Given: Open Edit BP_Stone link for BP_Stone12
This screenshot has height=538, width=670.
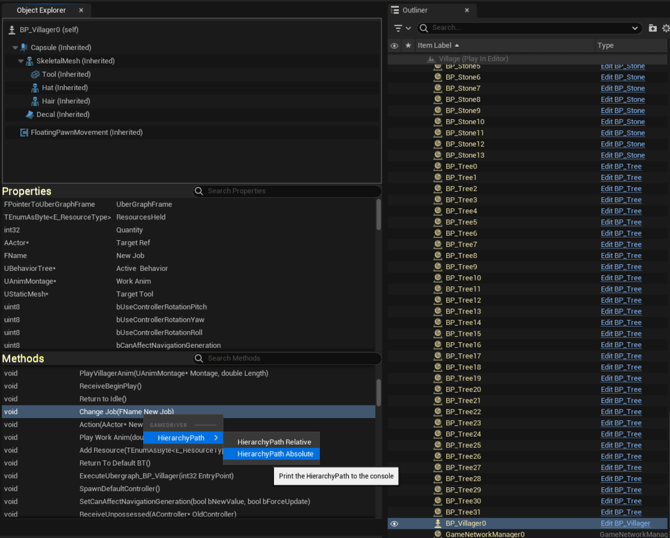Looking at the screenshot, I should [x=623, y=144].
